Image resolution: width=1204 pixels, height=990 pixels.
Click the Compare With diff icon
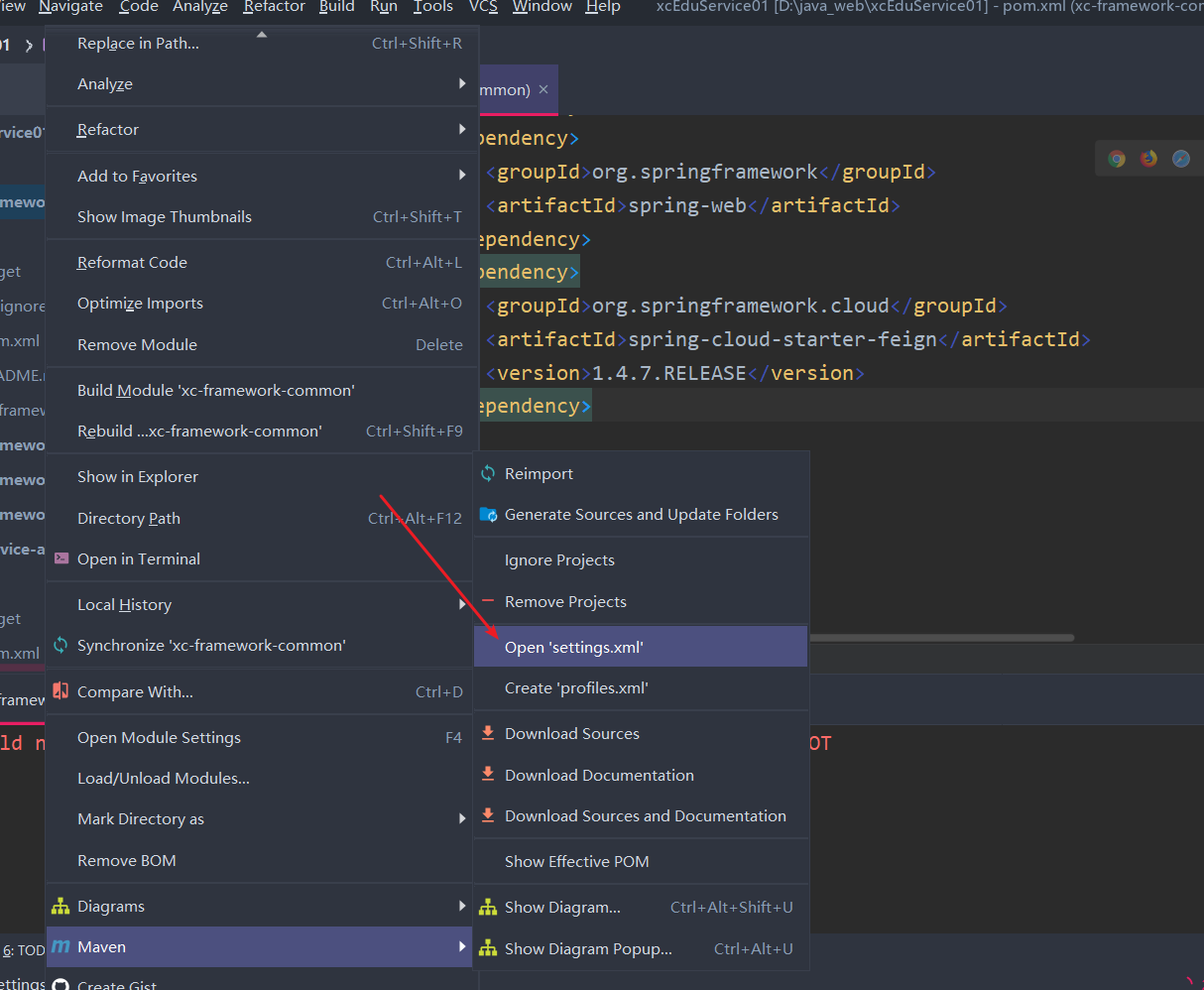click(61, 691)
